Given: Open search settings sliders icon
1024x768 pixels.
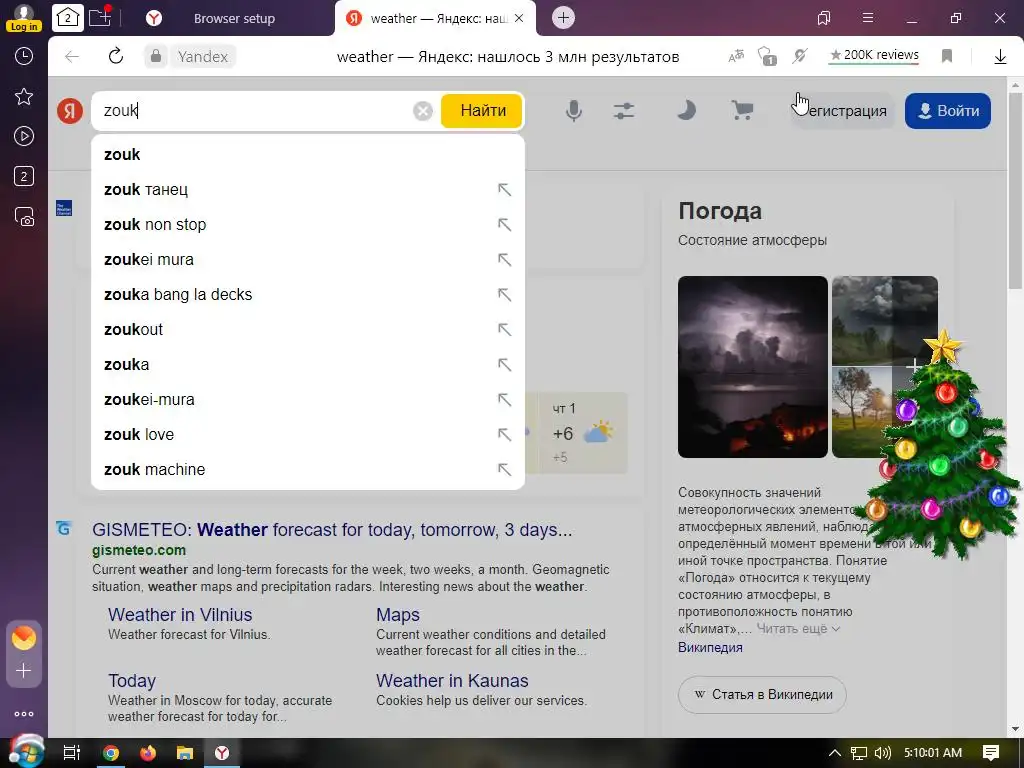Looking at the screenshot, I should [x=624, y=111].
